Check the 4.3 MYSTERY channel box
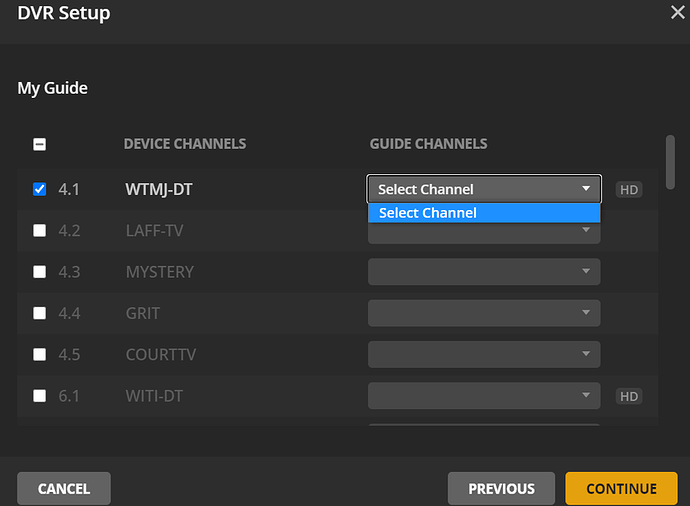Image resolution: width=690 pixels, height=506 pixels. click(40, 272)
